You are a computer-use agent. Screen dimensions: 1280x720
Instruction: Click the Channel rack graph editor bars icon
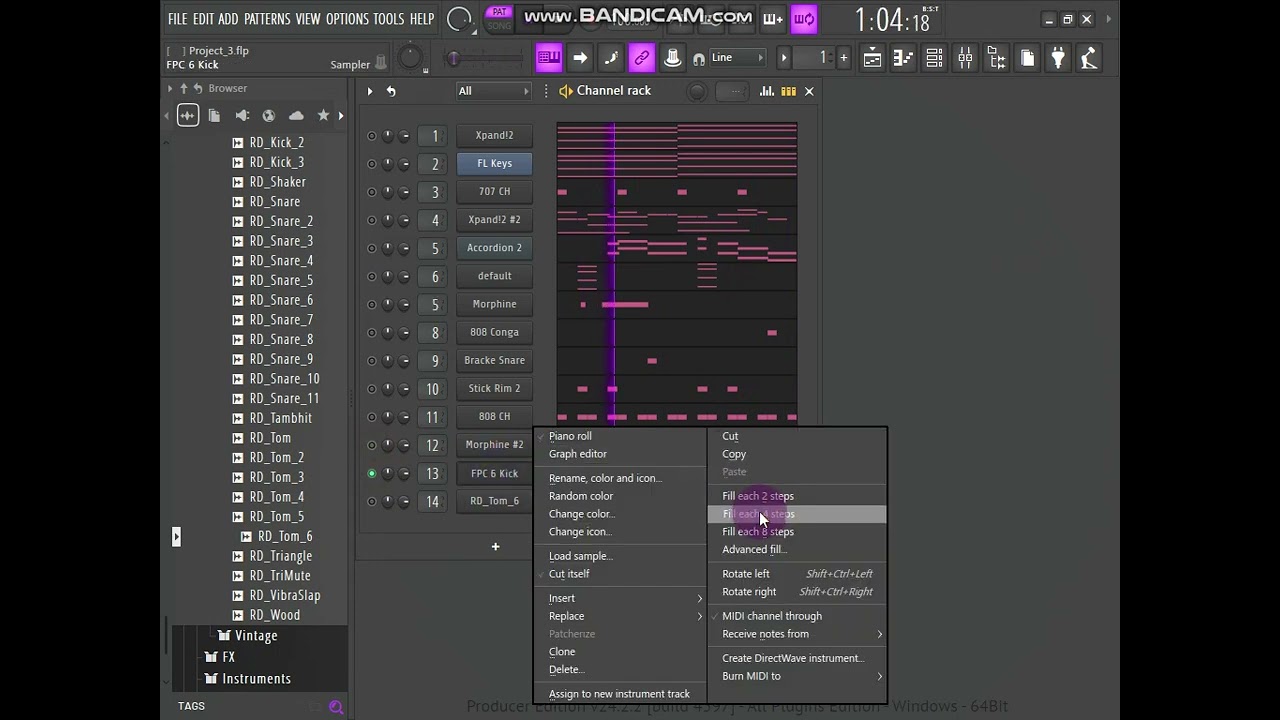767,91
